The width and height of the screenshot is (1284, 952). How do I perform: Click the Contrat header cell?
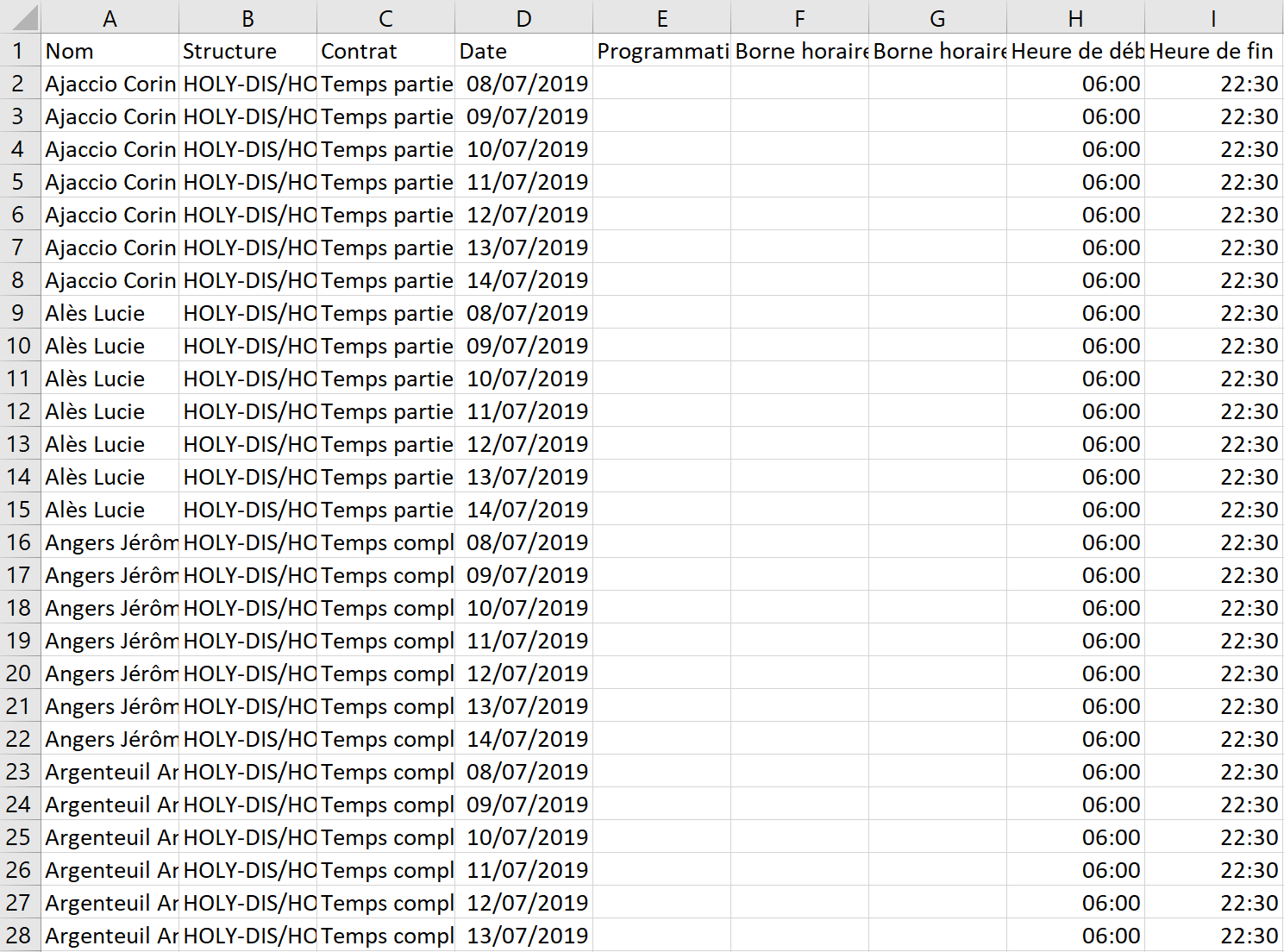[385, 51]
